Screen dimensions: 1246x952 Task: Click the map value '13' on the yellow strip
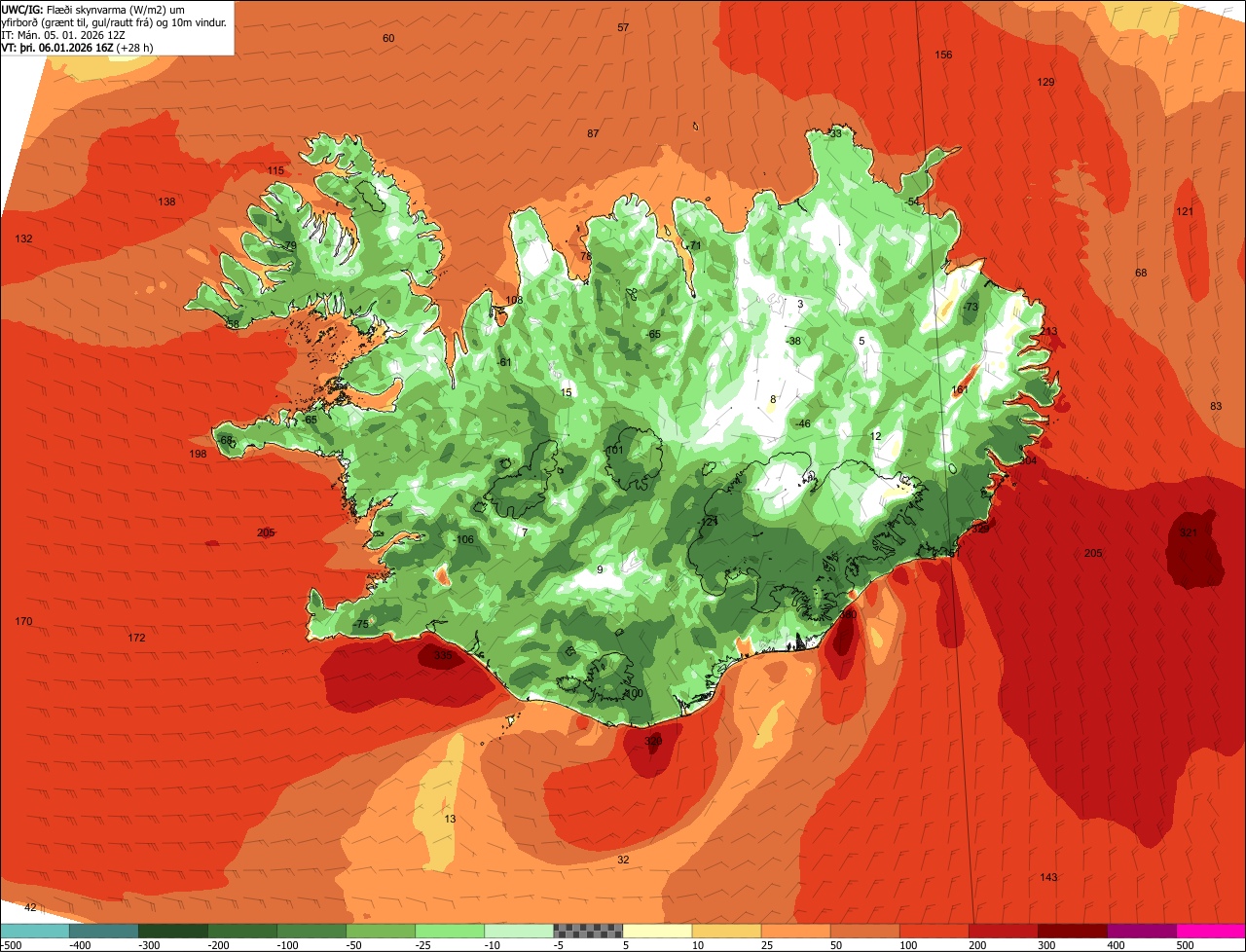pyautogui.click(x=450, y=820)
